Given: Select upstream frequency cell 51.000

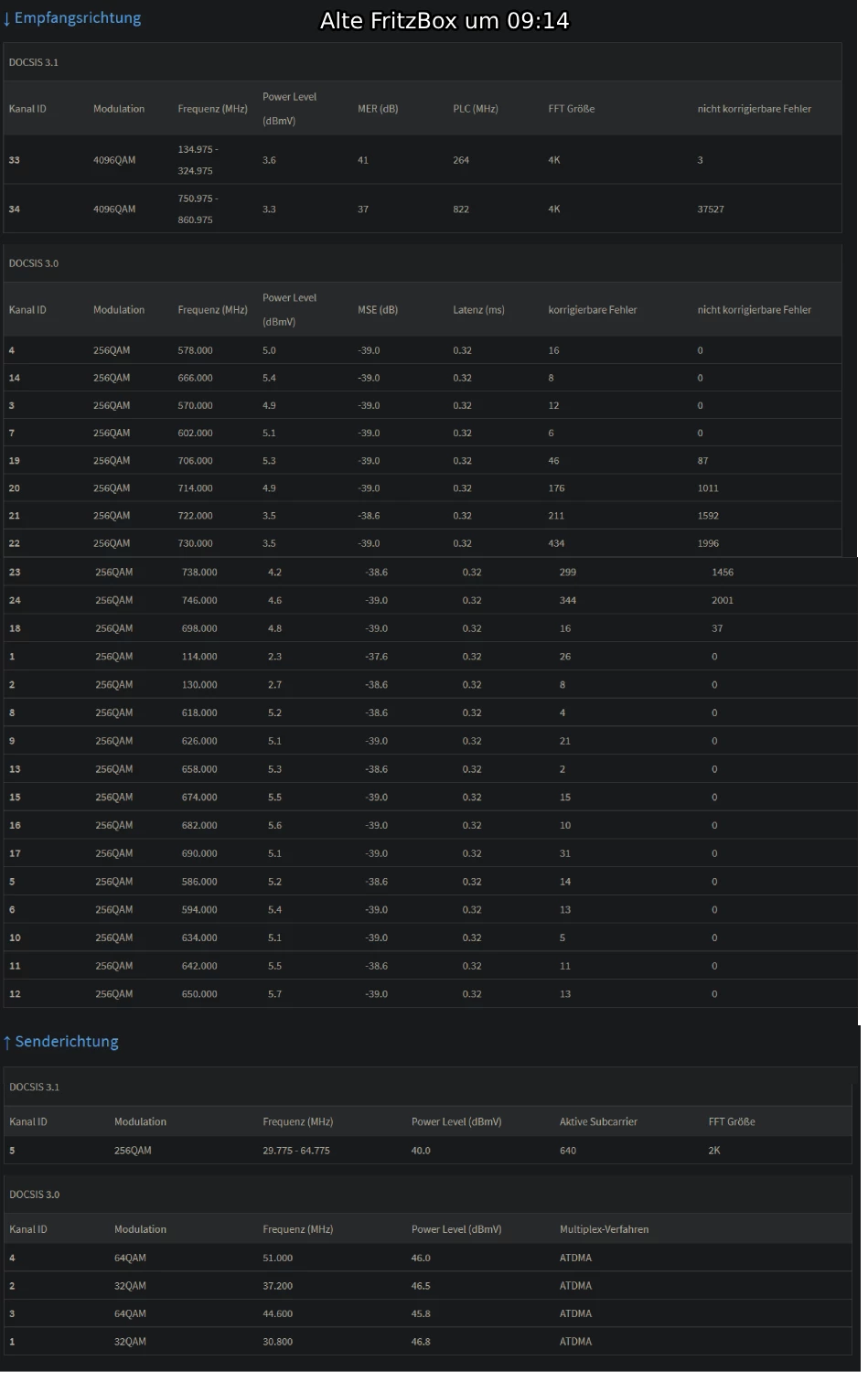Looking at the screenshot, I should tap(278, 1259).
